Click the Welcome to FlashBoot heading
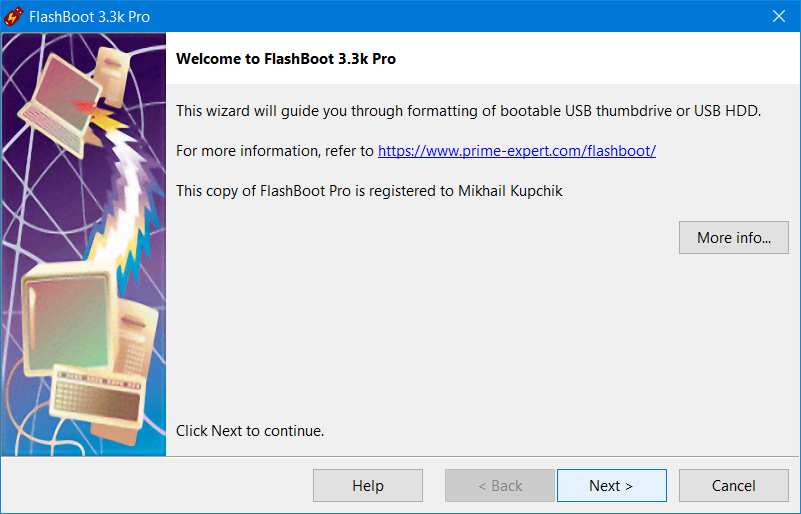801x514 pixels. [x=286, y=59]
